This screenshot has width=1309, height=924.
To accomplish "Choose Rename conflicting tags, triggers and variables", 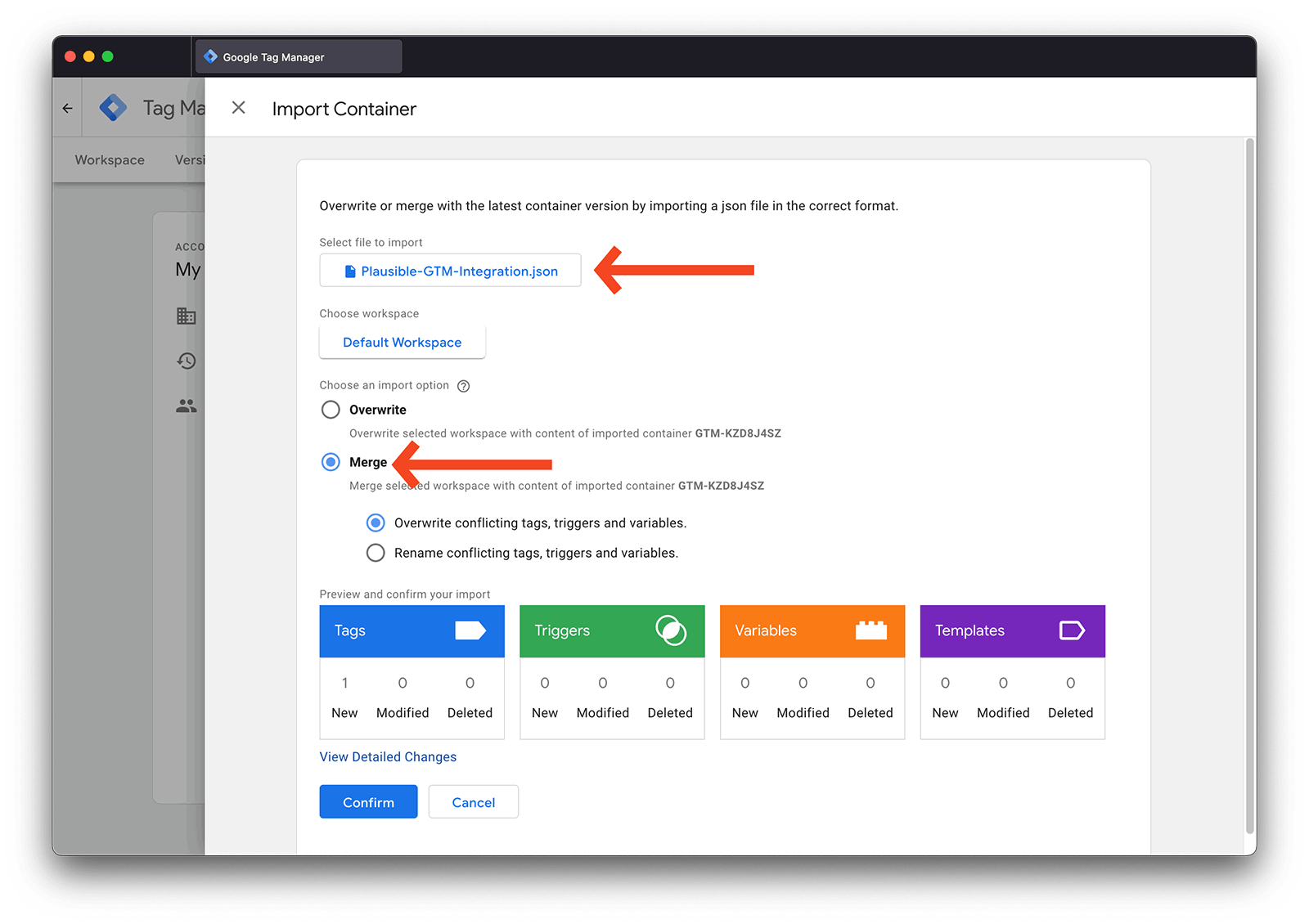I will tap(376, 553).
